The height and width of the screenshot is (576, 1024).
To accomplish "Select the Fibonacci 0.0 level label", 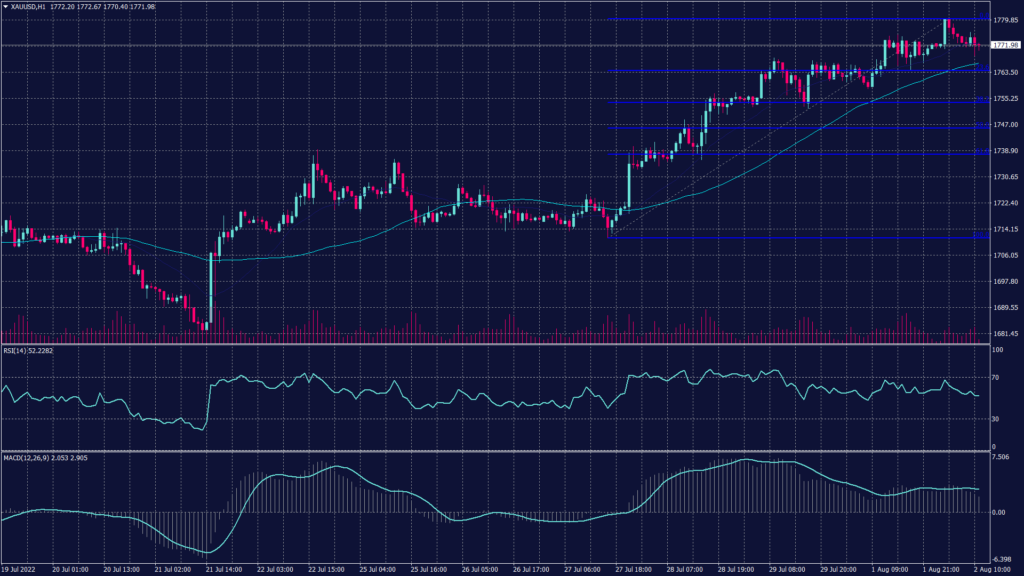I will click(x=983, y=16).
